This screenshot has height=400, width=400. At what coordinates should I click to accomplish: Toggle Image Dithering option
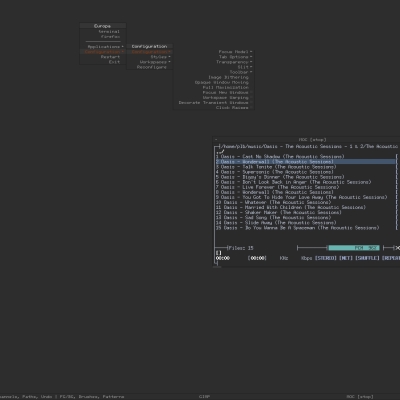pos(213,77)
